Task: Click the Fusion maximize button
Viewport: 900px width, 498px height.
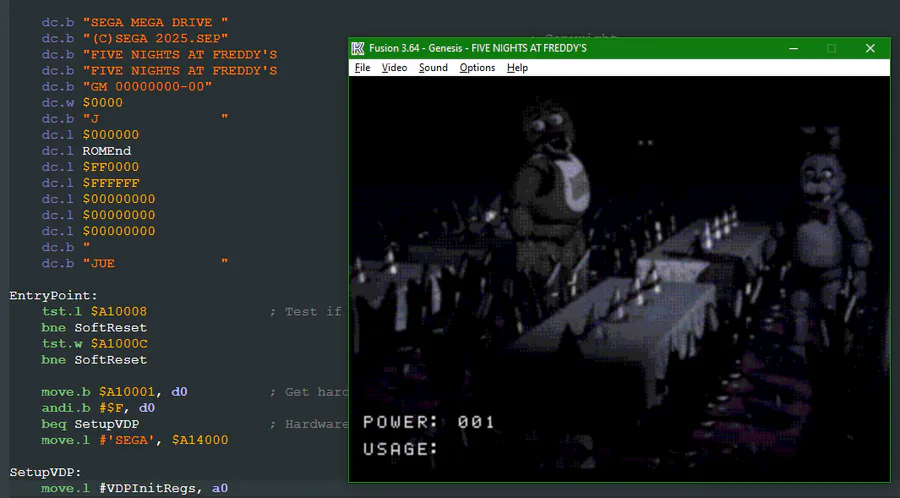Action: (x=831, y=48)
